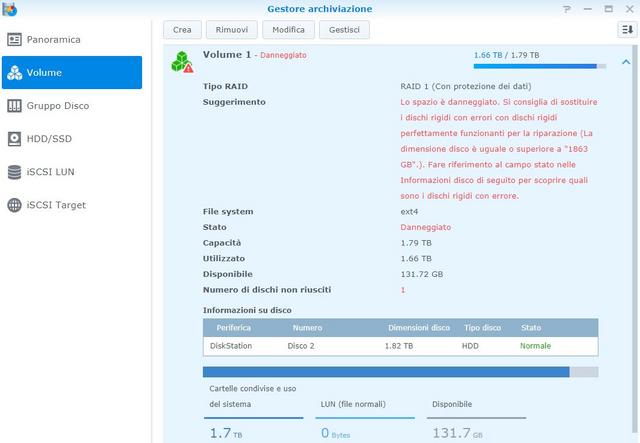Maximize the Gestore archiviazione window
The height and width of the screenshot is (443, 640).
[x=609, y=9]
